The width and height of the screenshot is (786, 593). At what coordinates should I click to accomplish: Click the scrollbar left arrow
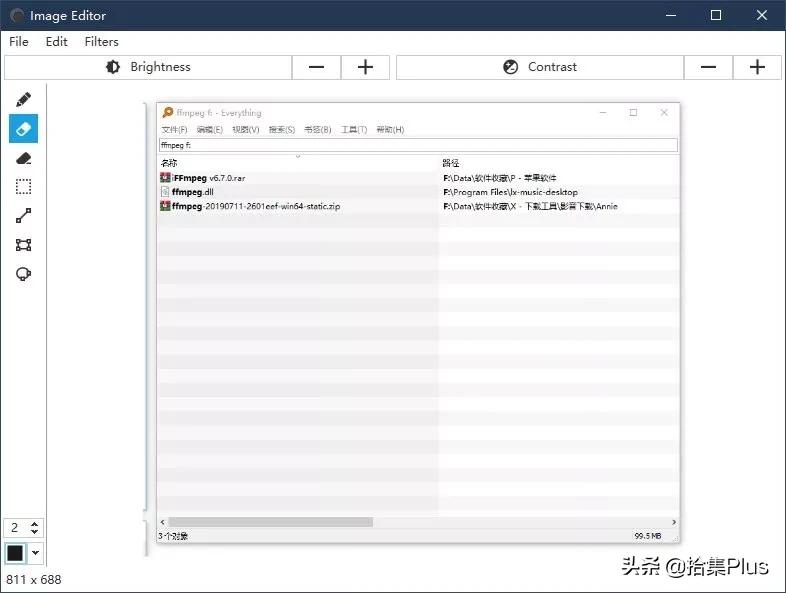pos(162,522)
